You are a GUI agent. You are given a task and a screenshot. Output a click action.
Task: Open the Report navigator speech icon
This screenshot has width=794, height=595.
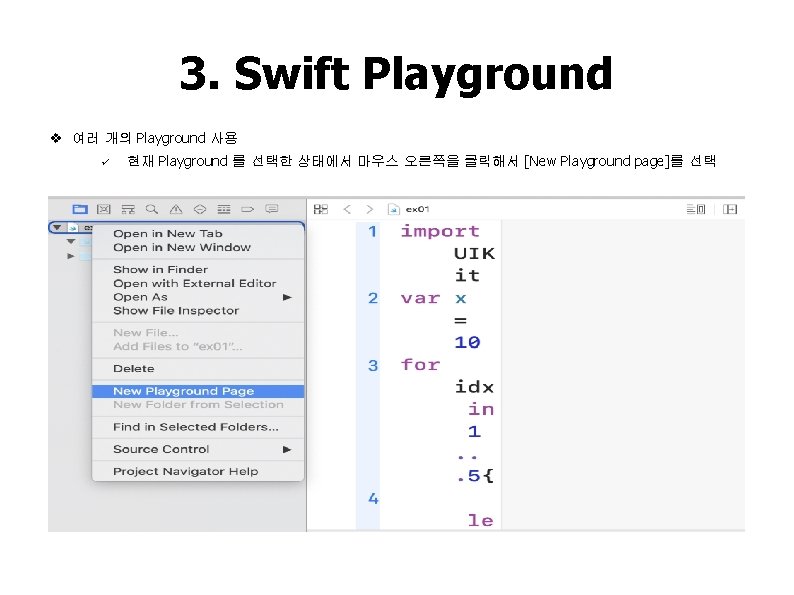(272, 209)
